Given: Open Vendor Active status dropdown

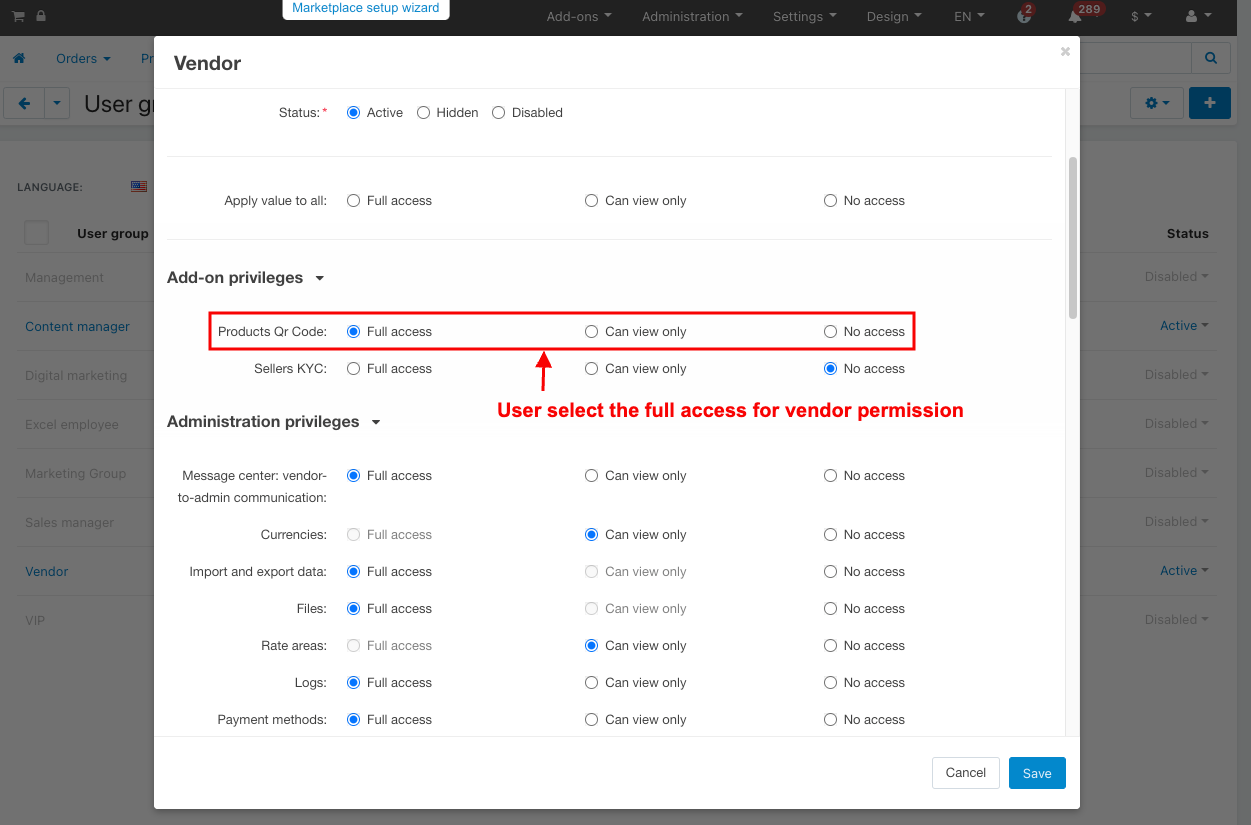Looking at the screenshot, I should pyautogui.click(x=1183, y=571).
